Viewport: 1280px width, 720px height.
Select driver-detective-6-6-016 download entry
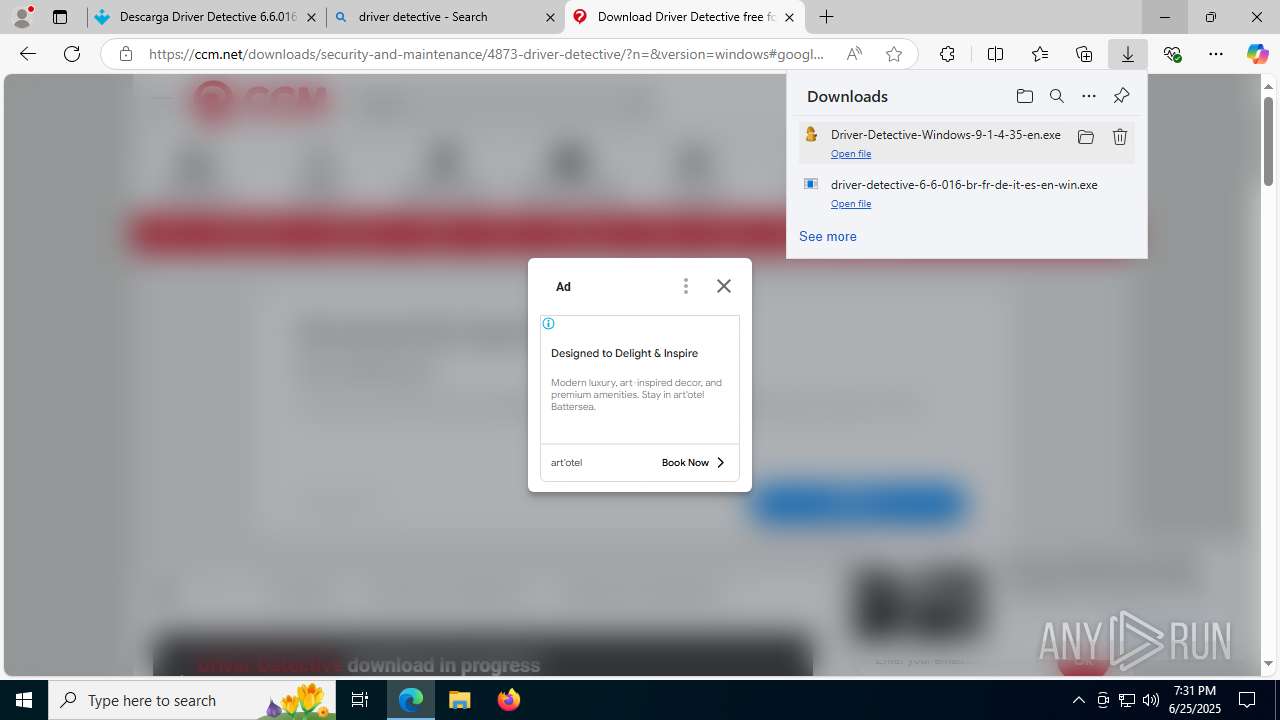pos(966,193)
